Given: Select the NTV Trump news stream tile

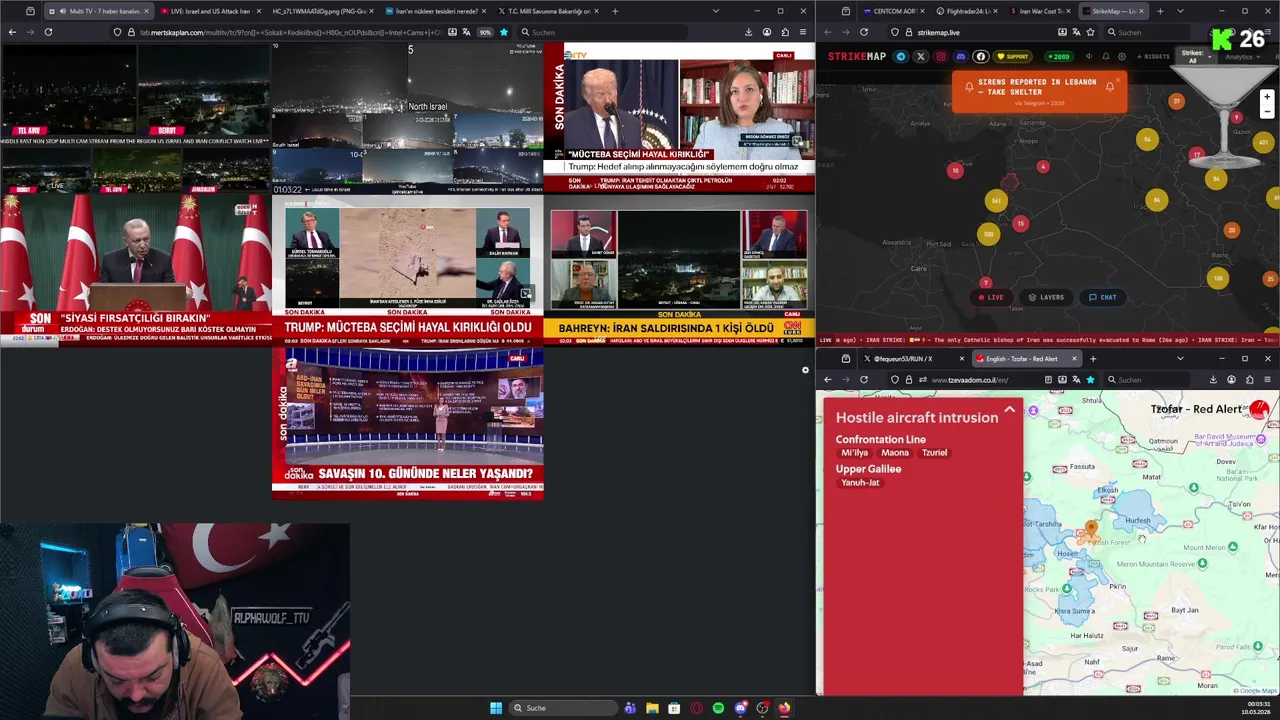Looking at the screenshot, I should 679,117.
